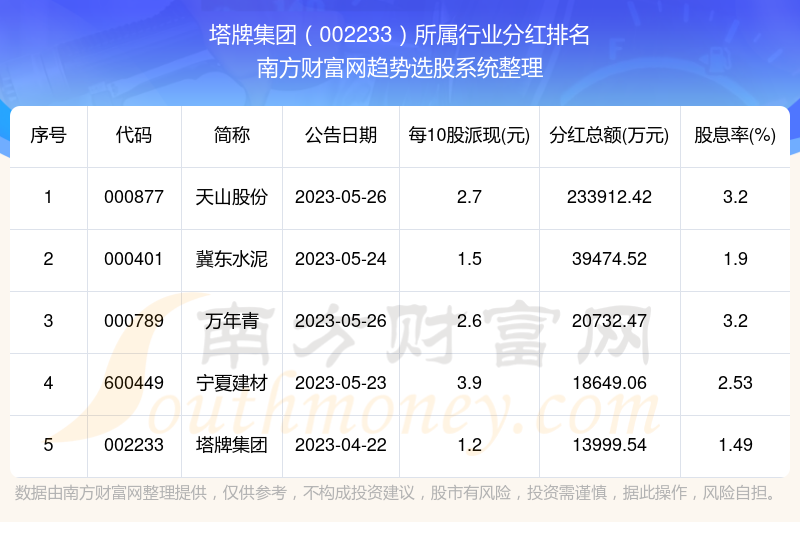Select the 股息率(%) column header

(735, 135)
